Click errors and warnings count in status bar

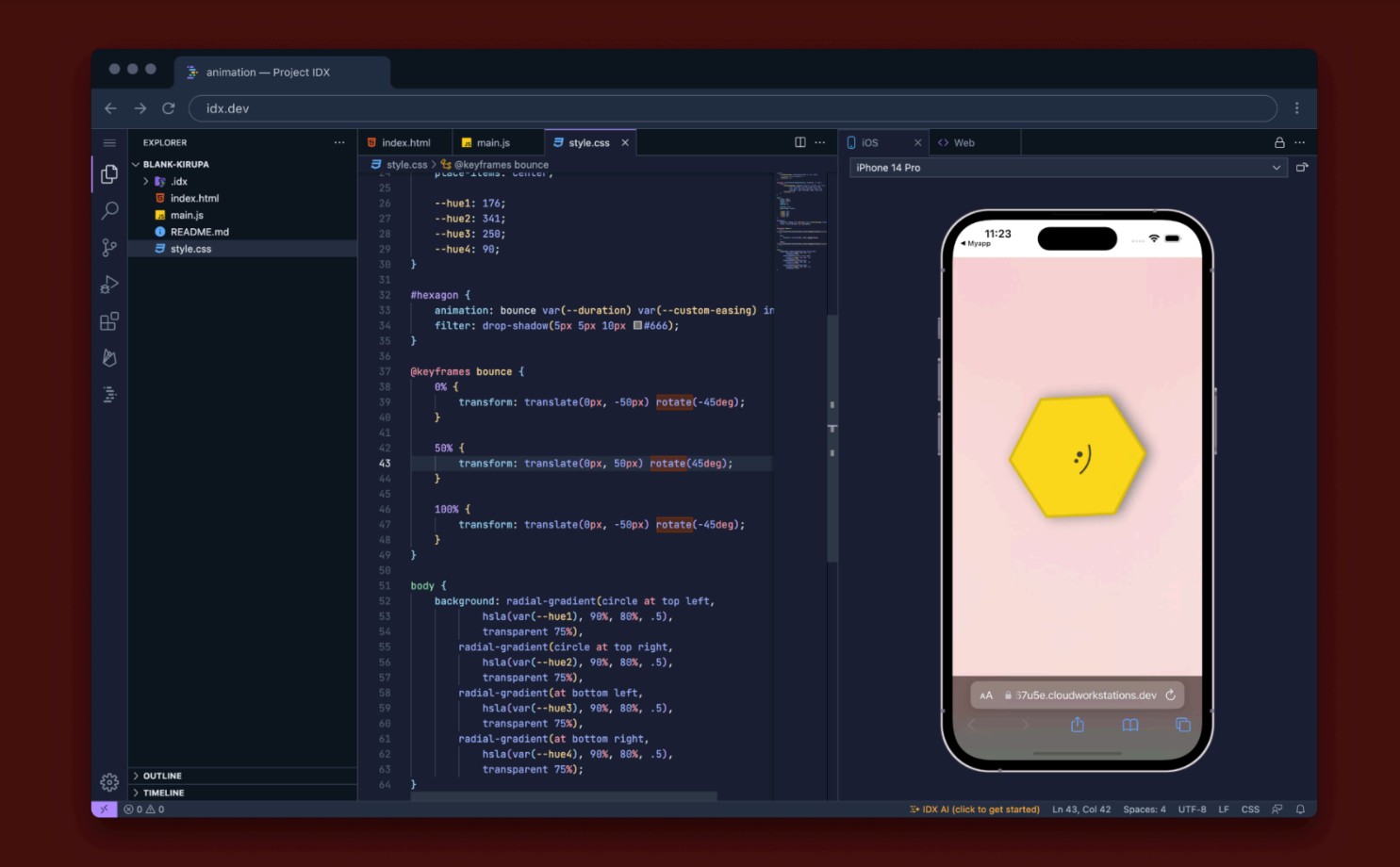(x=144, y=809)
